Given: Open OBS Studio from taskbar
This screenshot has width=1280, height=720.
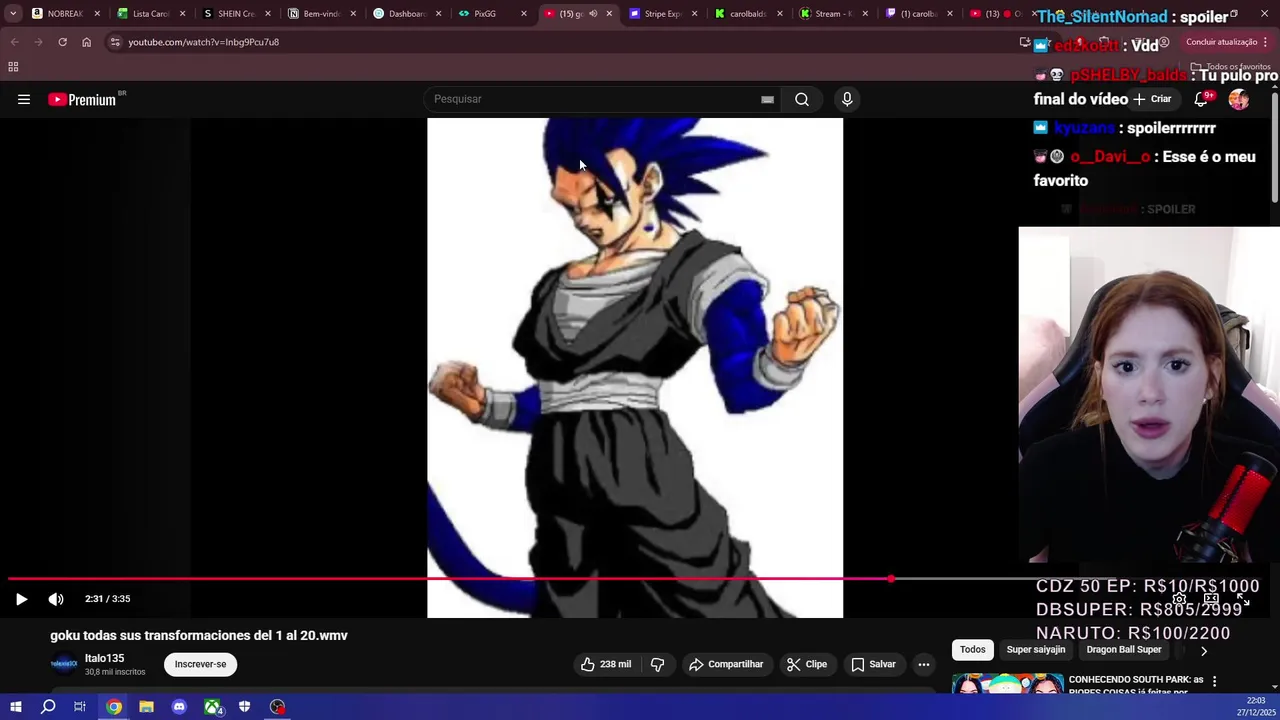Looking at the screenshot, I should tap(277, 707).
